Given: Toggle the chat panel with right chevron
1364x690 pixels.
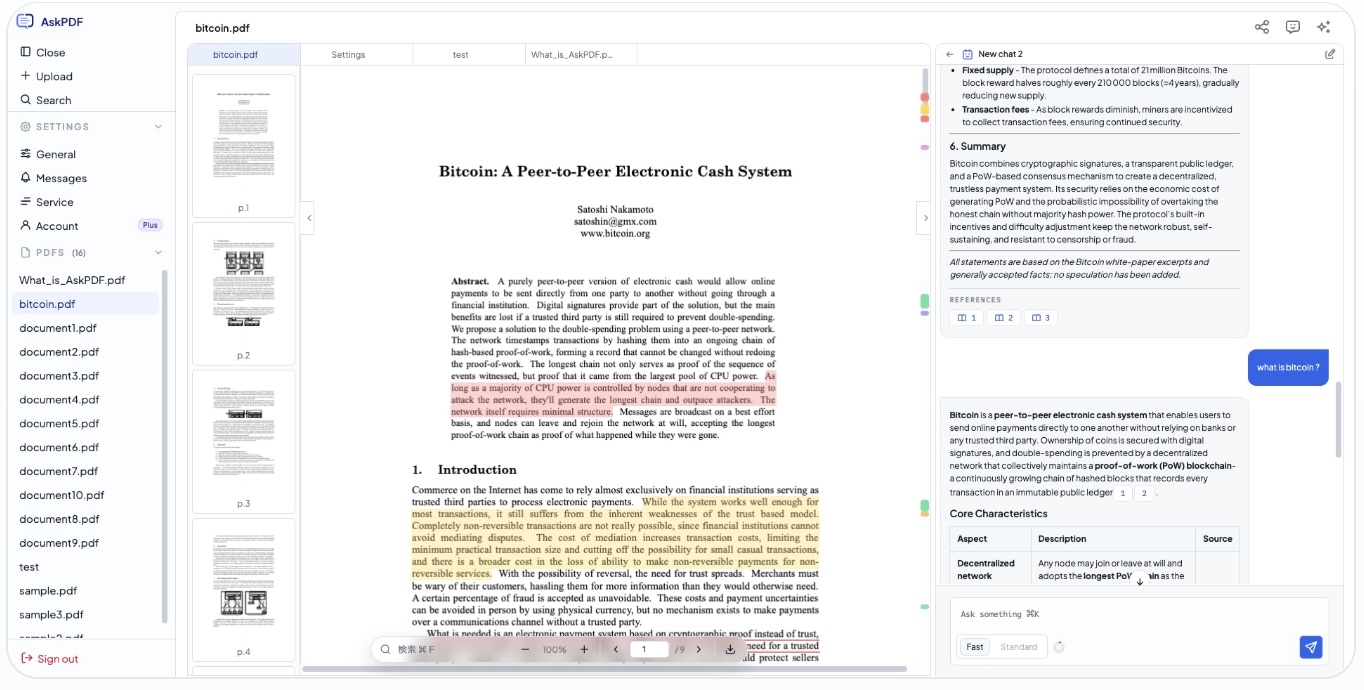Looking at the screenshot, I should tap(924, 218).
